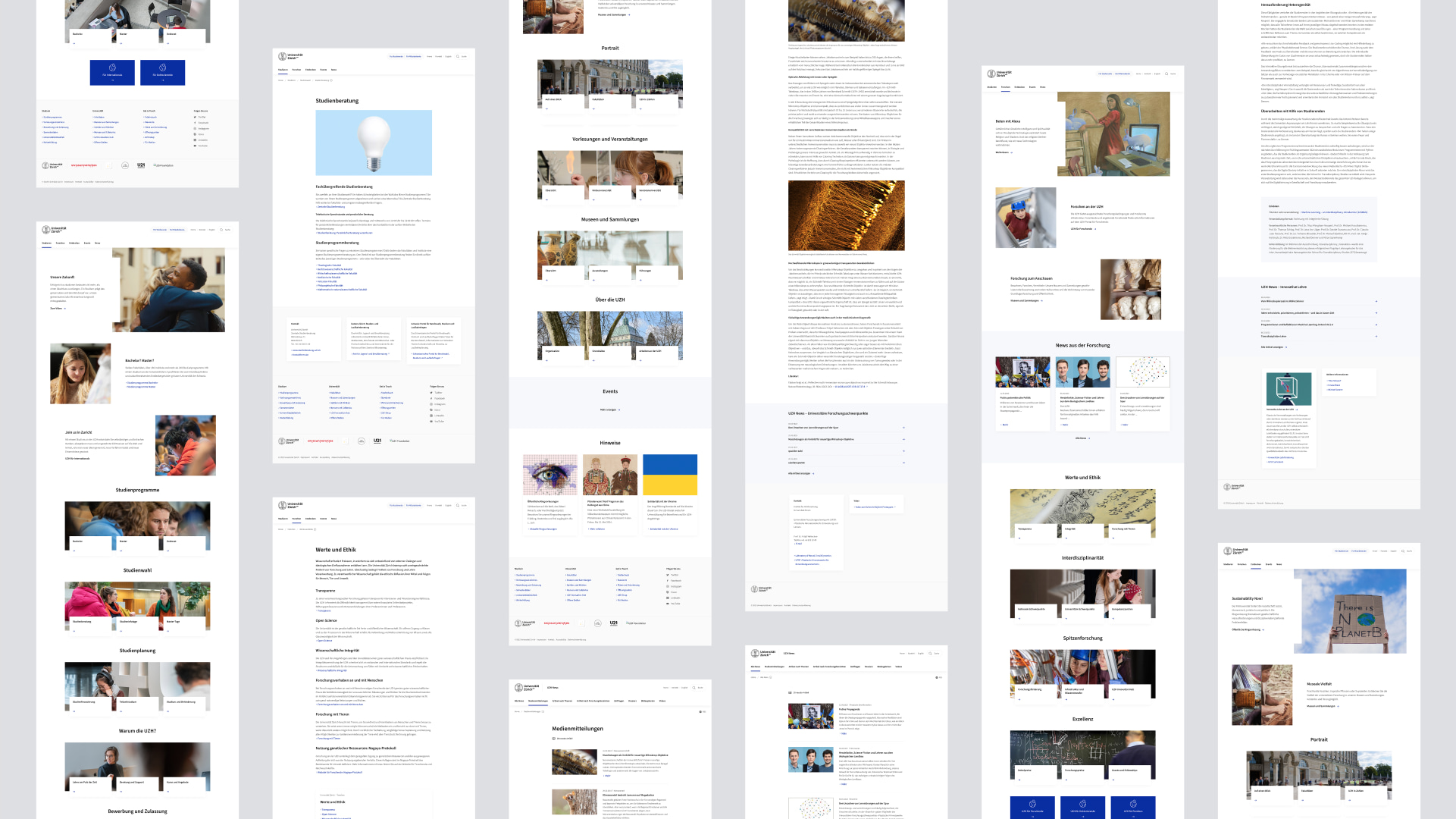Follow Museen und Sammlungen link under Forschung zum Anschauen
This screenshot has height=819, width=1456.
point(1026,300)
